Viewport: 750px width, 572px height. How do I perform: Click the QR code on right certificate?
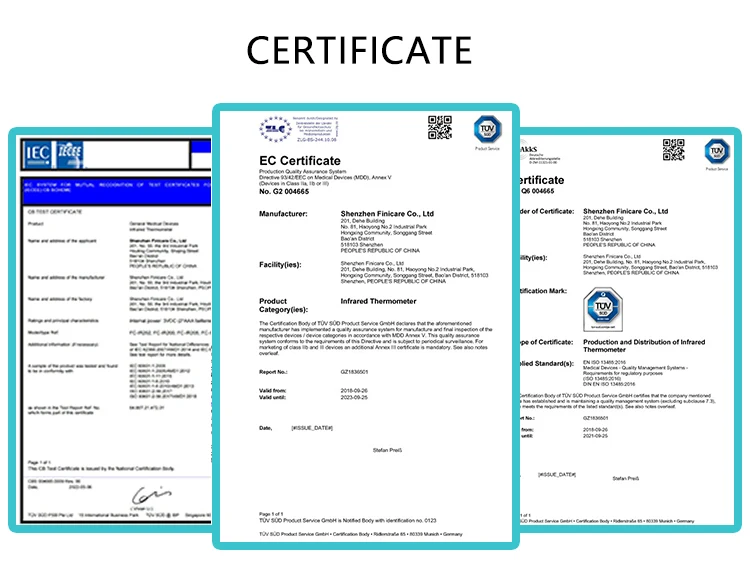pyautogui.click(x=673, y=150)
